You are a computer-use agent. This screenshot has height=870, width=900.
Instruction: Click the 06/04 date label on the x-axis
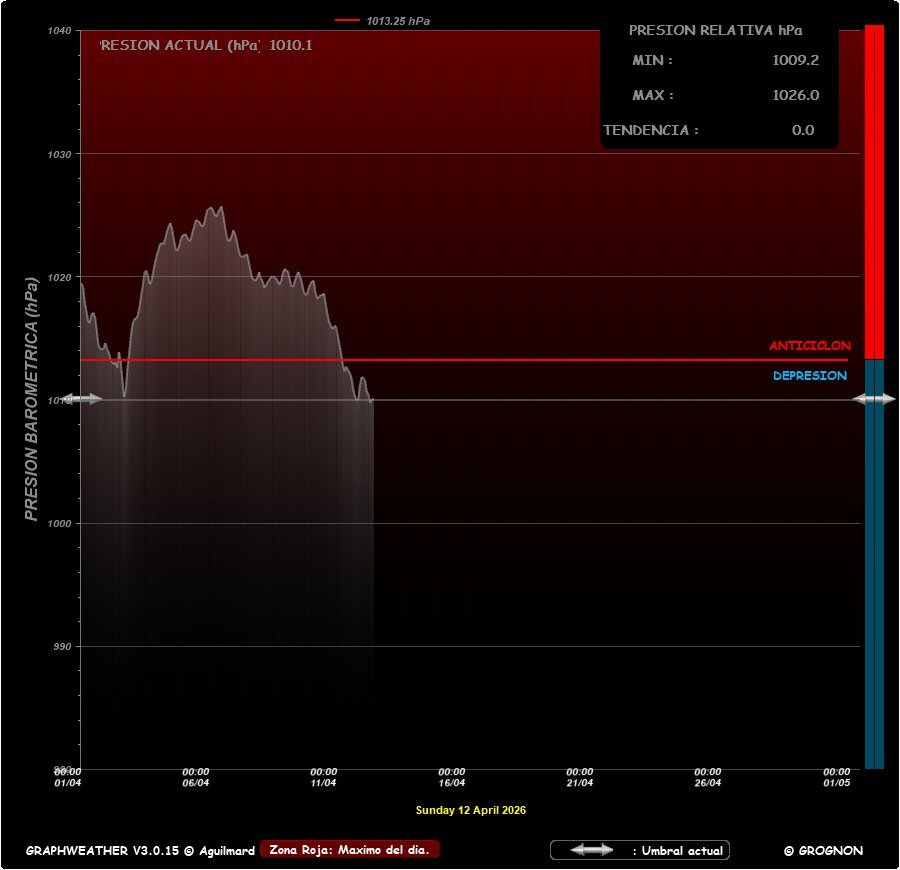tap(196, 783)
